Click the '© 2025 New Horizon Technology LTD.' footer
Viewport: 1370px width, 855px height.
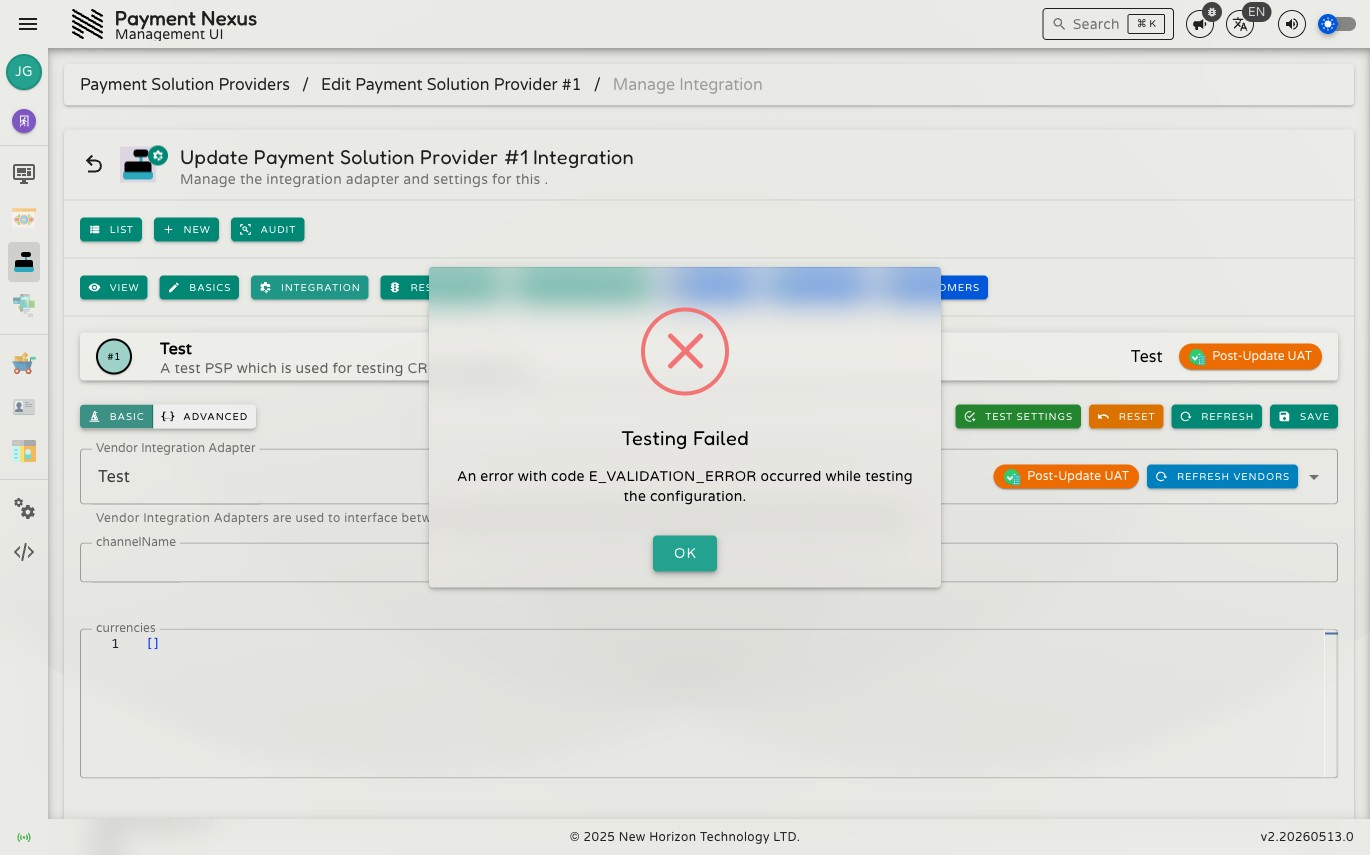pyautogui.click(x=685, y=837)
